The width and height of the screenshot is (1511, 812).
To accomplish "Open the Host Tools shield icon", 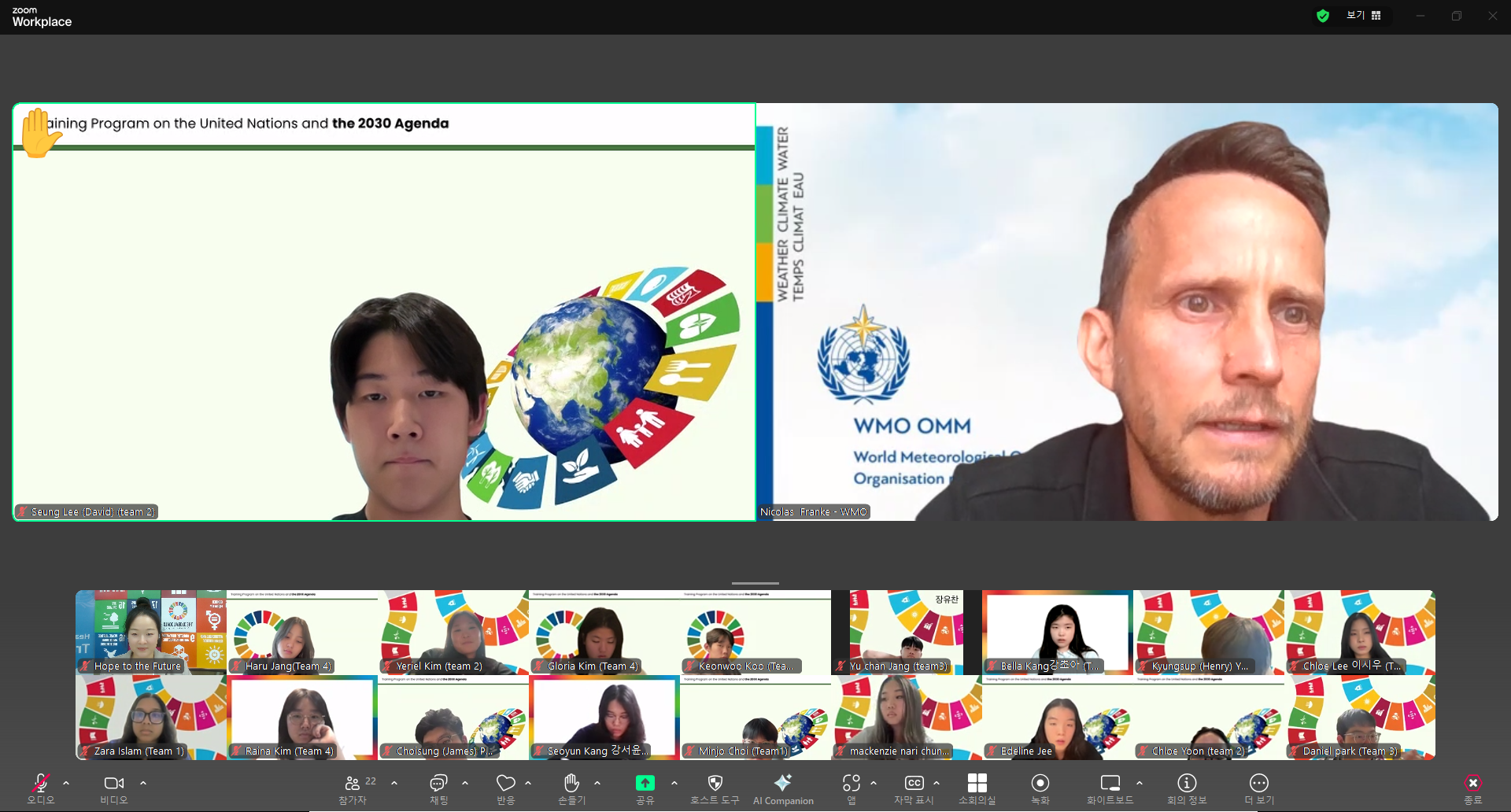I will (715, 788).
